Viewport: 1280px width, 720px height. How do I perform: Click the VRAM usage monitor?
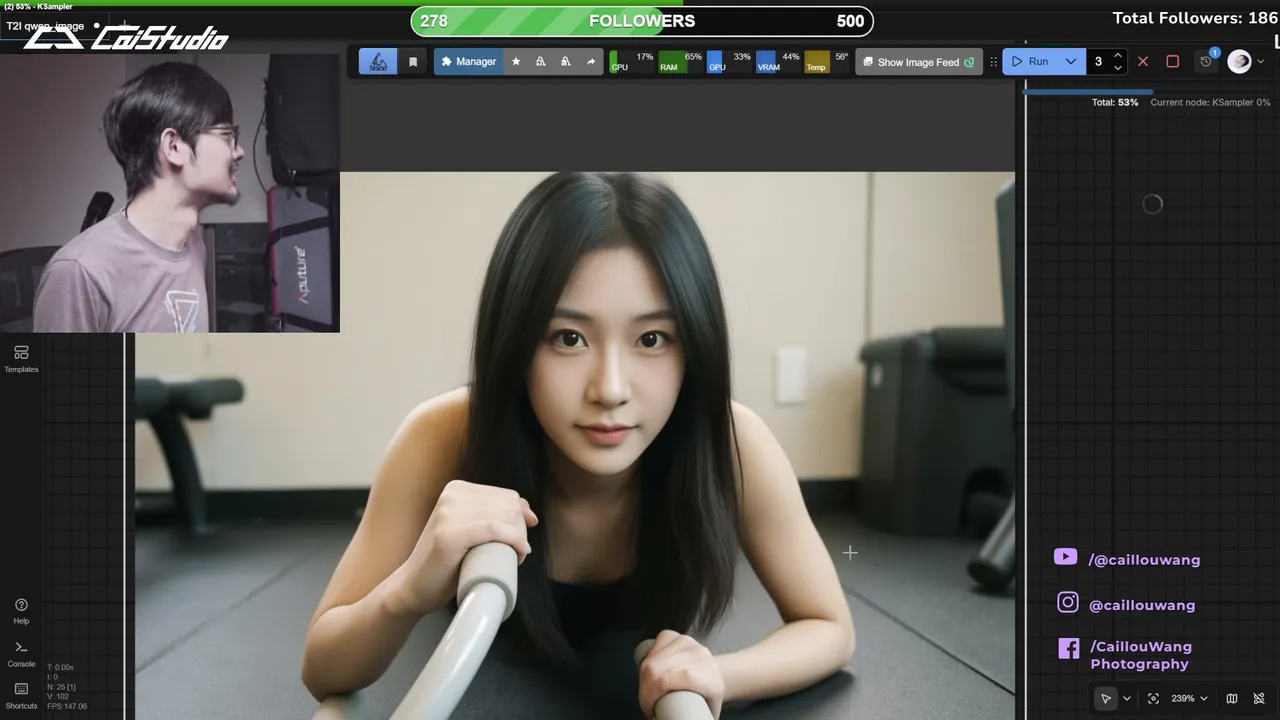(778, 62)
